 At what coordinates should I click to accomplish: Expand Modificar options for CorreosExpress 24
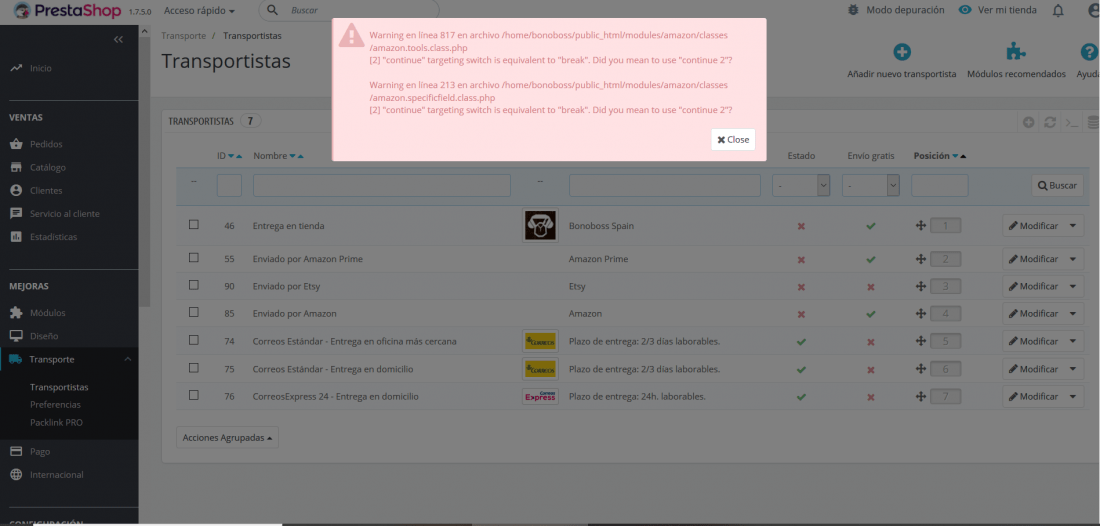pos(1074,397)
